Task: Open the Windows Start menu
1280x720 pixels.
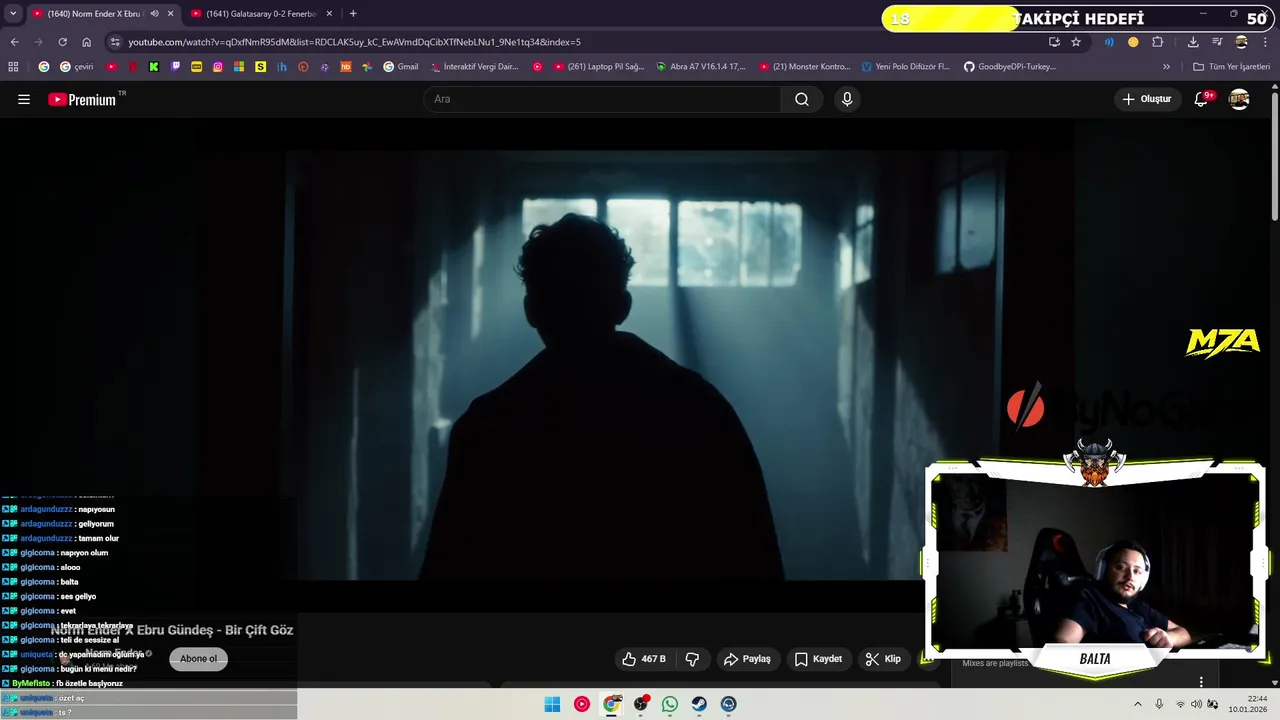Action: [x=552, y=704]
